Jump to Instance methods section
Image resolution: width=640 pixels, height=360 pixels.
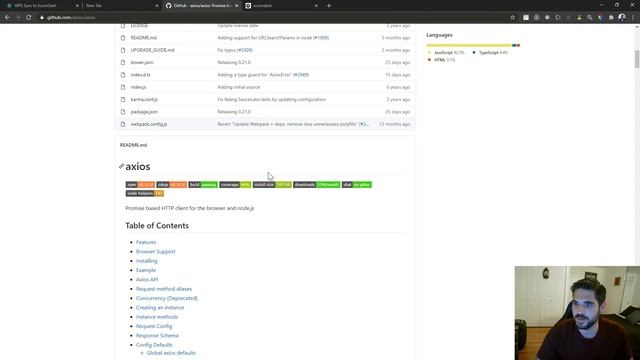(x=157, y=317)
